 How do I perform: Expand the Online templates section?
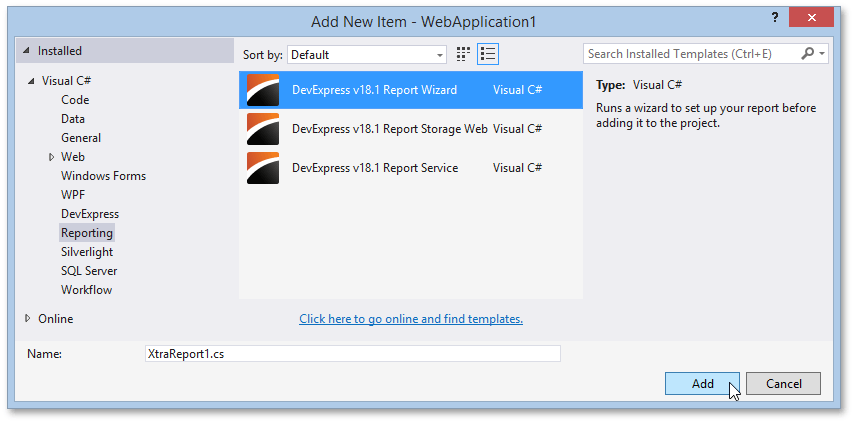[x=27, y=319]
